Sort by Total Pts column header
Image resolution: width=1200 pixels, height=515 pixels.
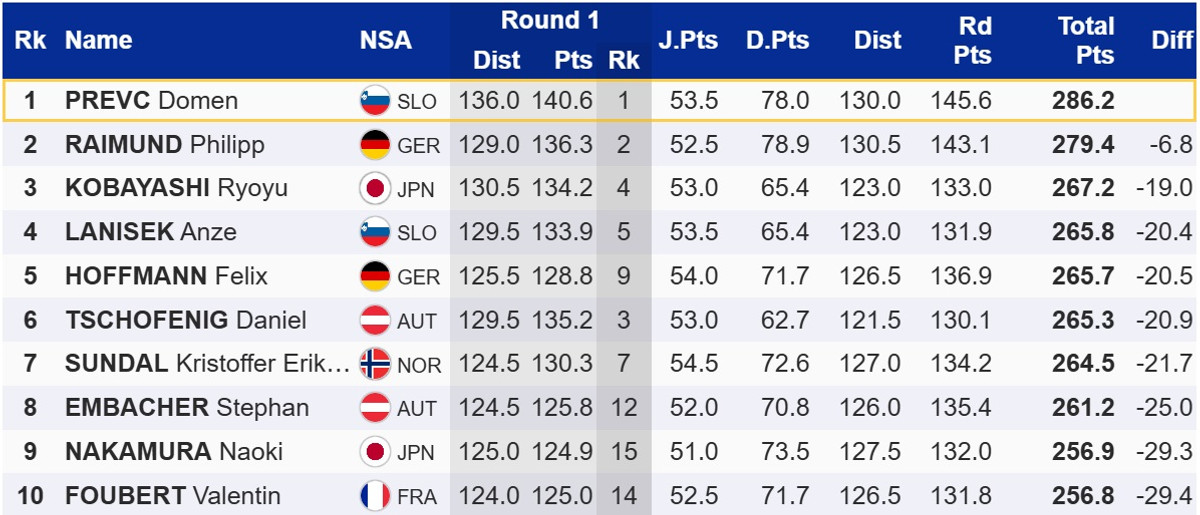click(1085, 40)
